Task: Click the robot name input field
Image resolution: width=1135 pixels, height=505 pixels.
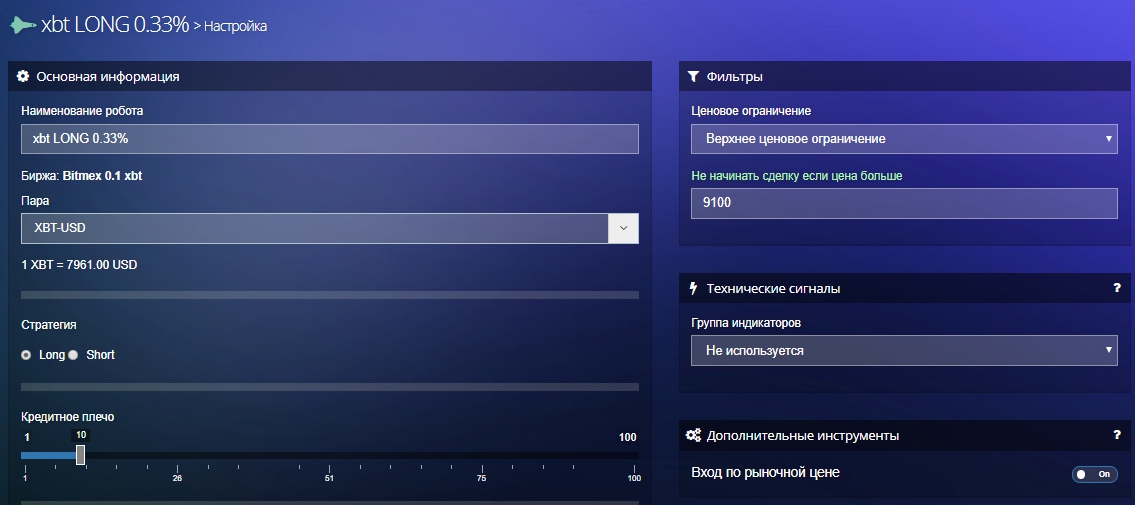Action: click(x=330, y=138)
